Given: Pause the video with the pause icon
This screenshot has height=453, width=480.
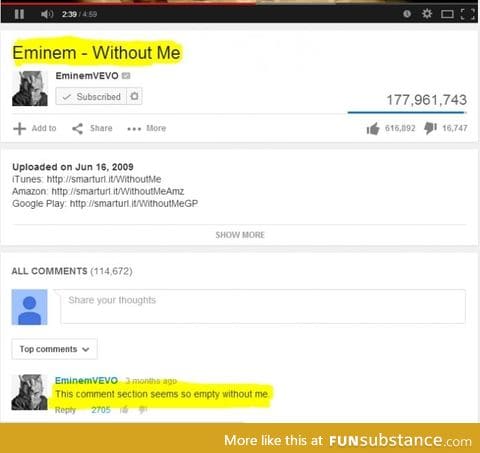Looking at the screenshot, I should tap(19, 14).
